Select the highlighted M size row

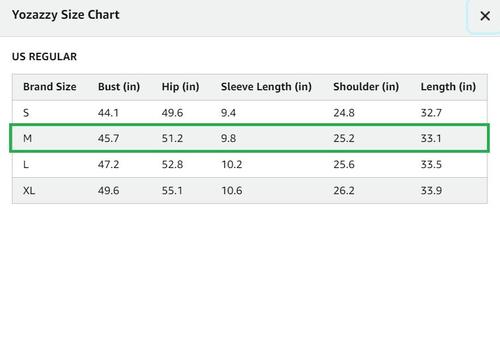(x=249, y=138)
